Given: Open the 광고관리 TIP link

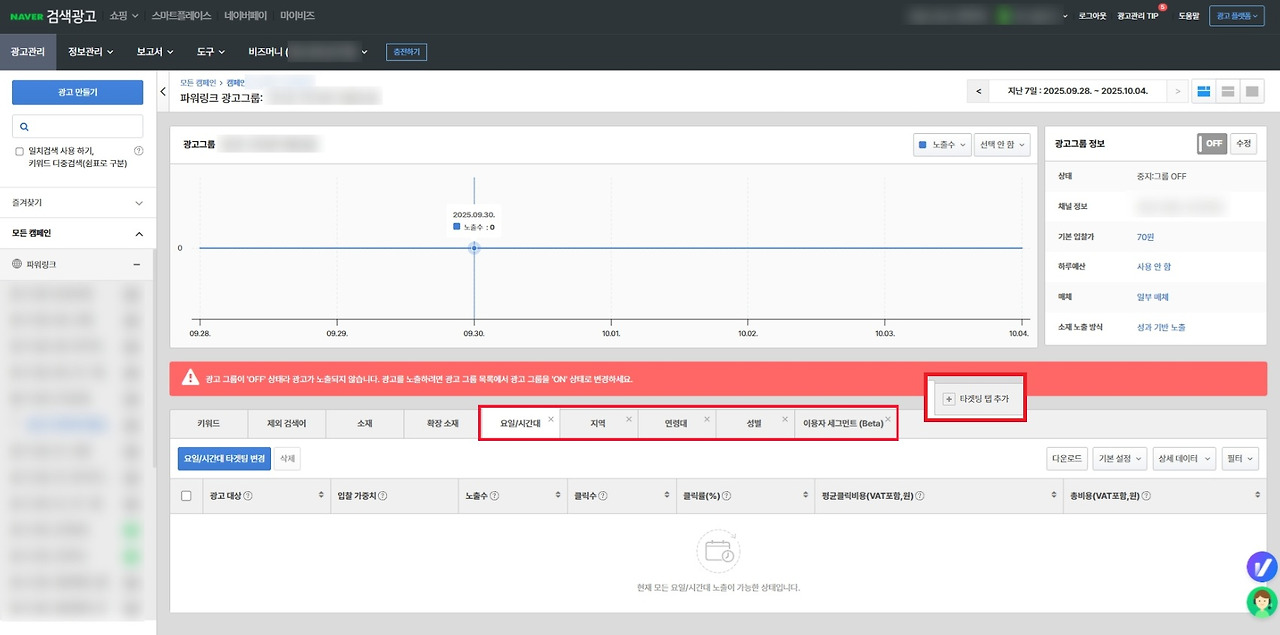Looking at the screenshot, I should click(1138, 16).
